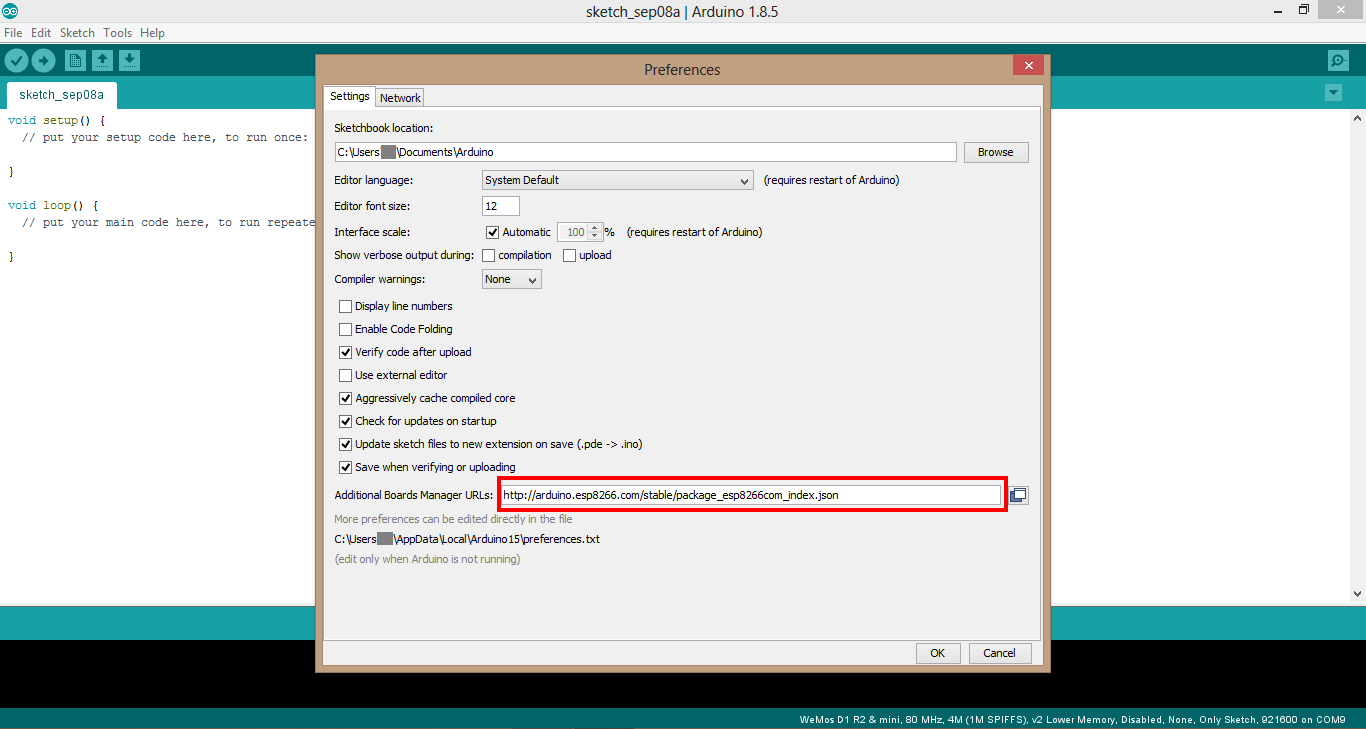Viewport: 1366px width, 729px height.
Task: Open the Compiler warnings dropdown
Action: (x=511, y=280)
